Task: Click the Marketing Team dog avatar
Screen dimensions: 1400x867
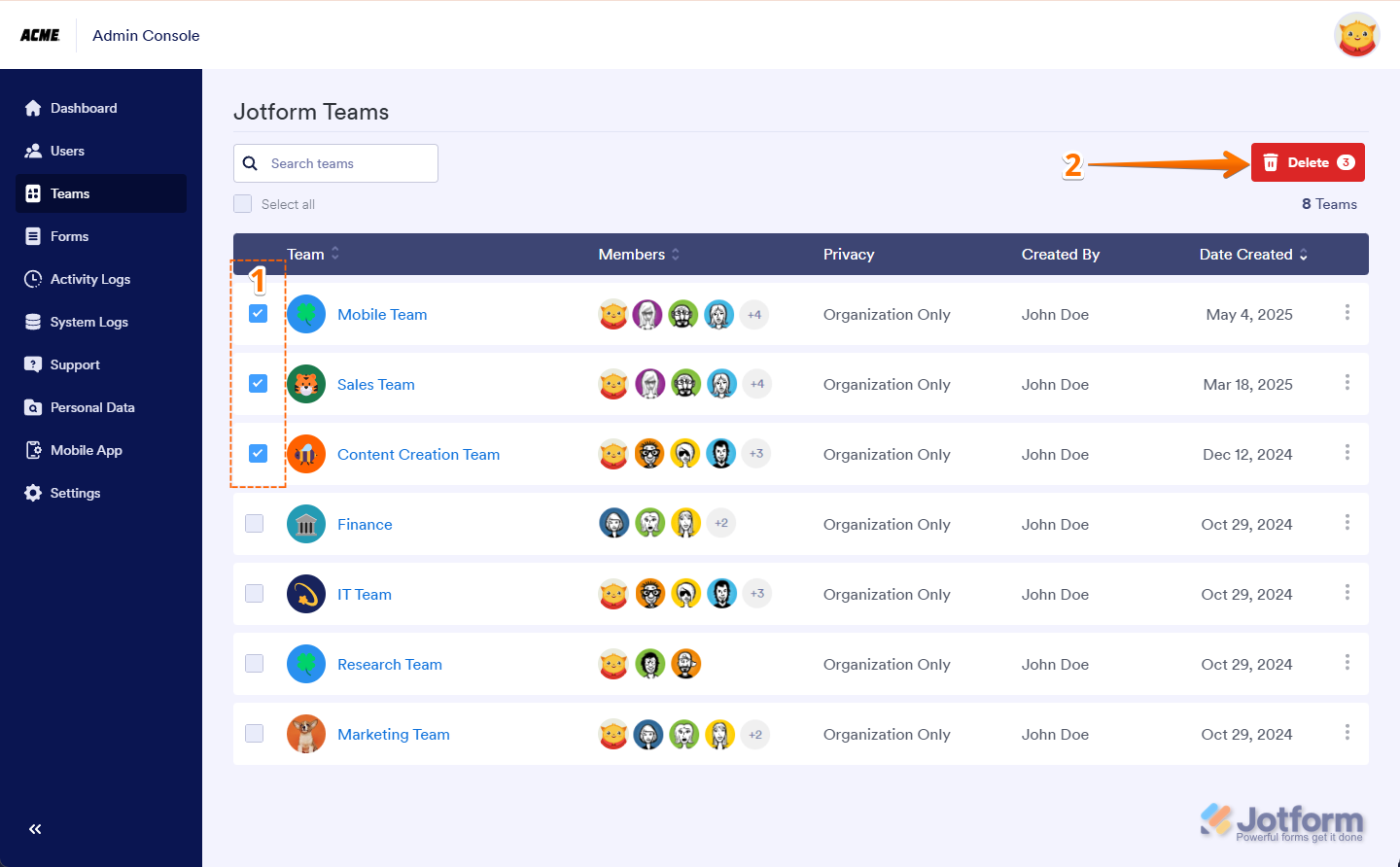Action: point(306,734)
